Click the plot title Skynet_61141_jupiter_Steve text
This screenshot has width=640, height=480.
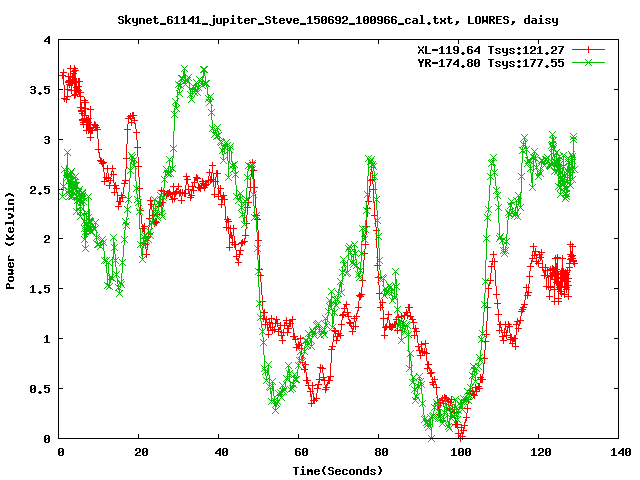pos(338,20)
